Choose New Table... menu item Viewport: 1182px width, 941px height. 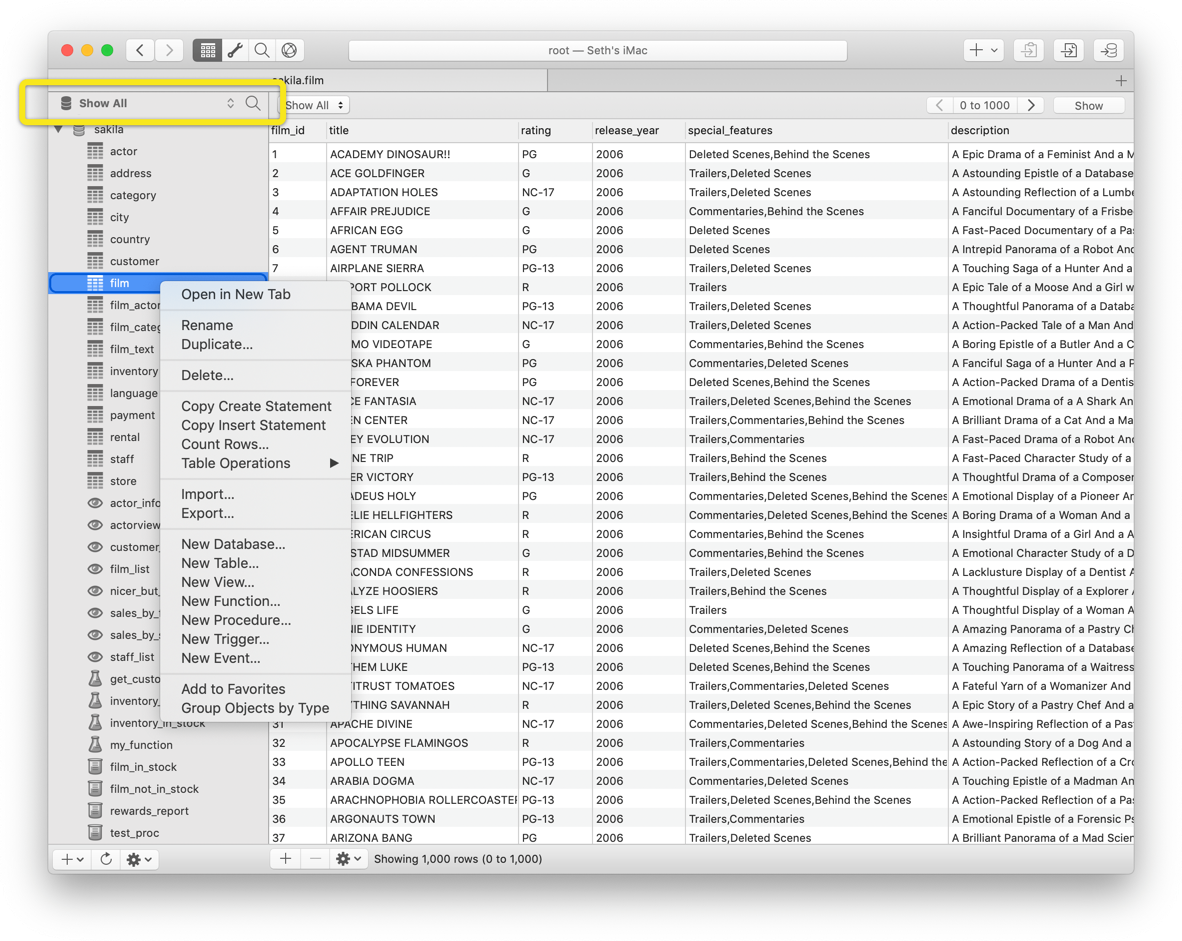[x=256, y=563]
